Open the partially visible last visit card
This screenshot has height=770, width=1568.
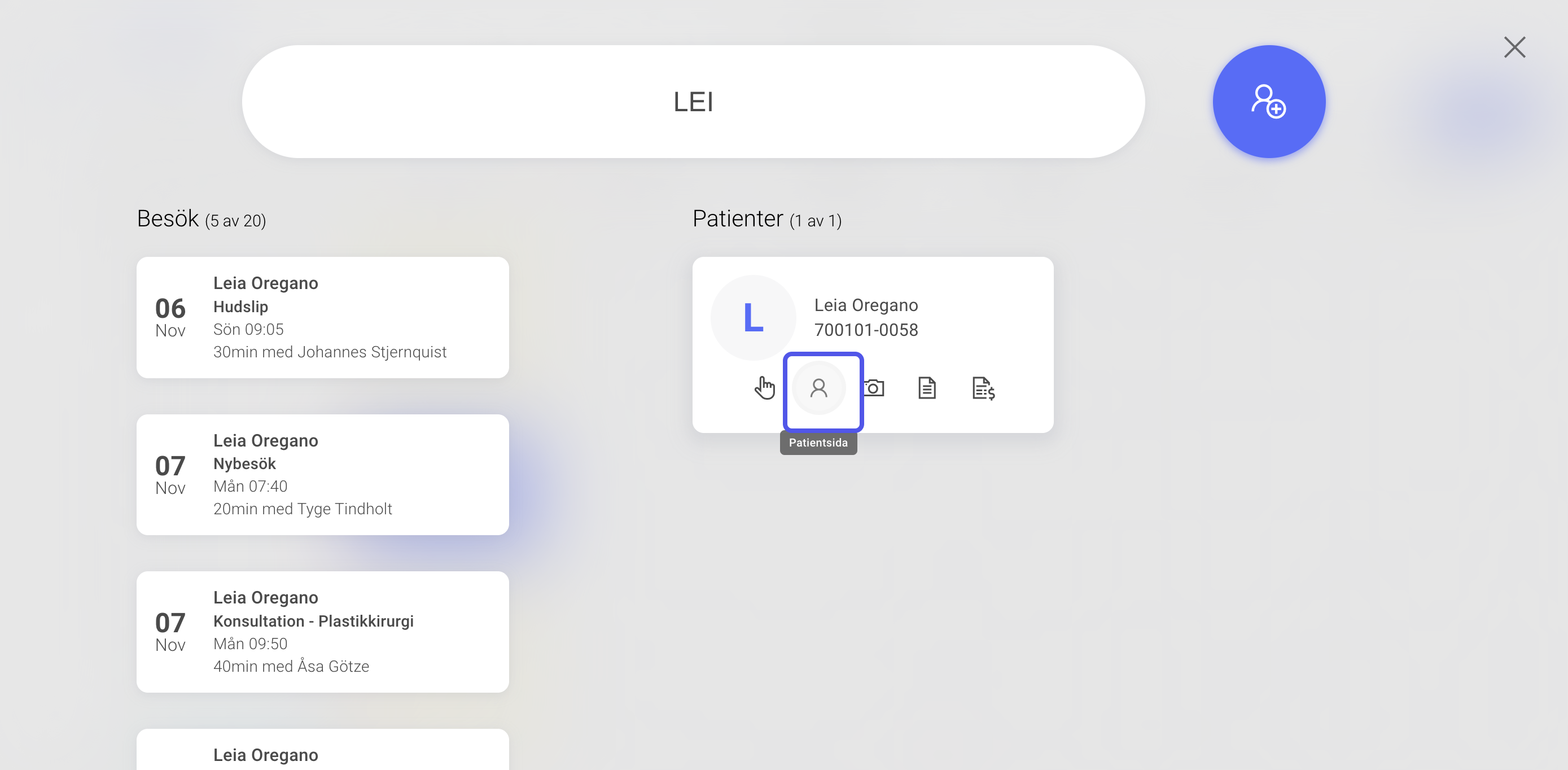point(323,749)
